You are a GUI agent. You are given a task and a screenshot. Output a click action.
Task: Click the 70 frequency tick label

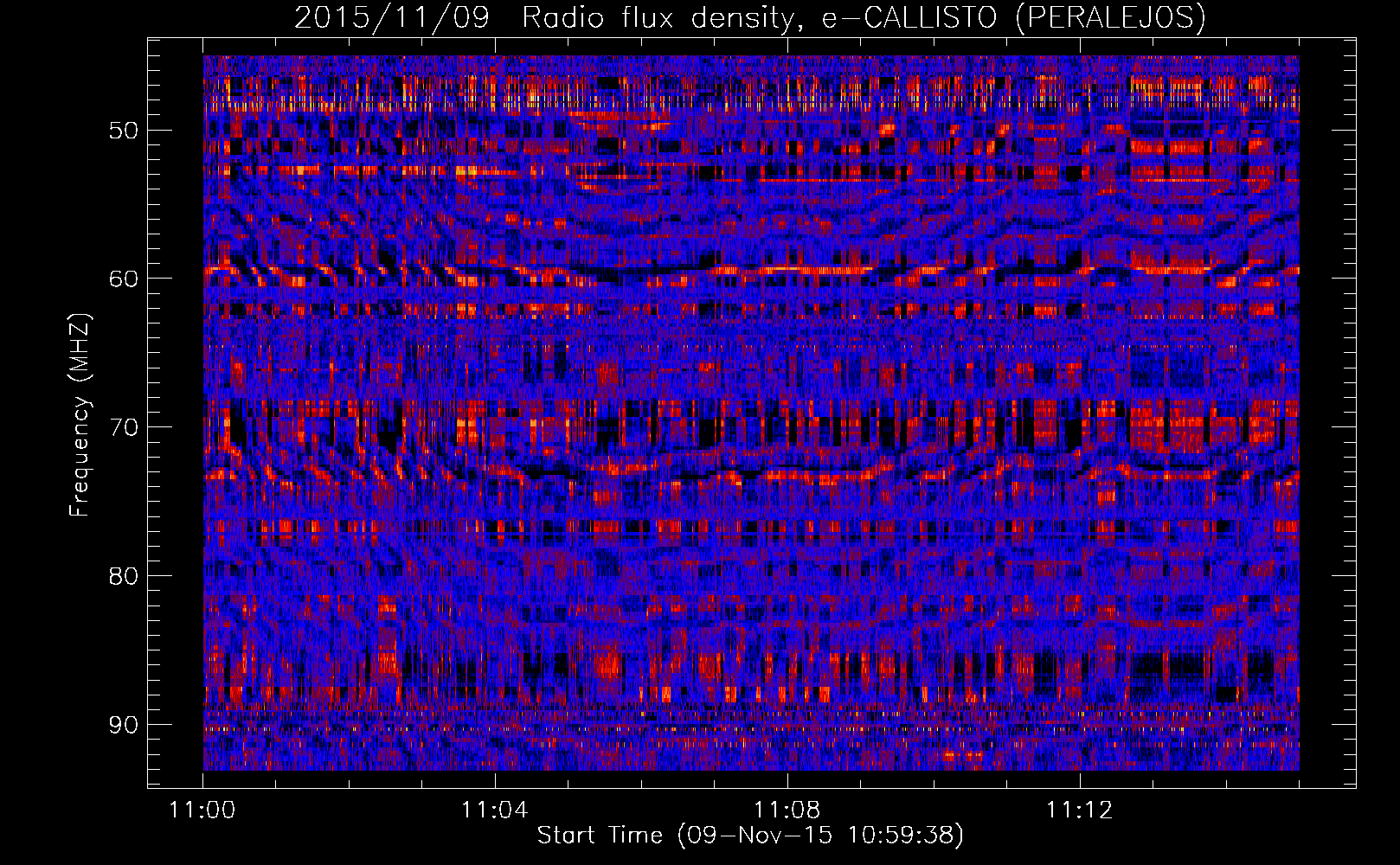pyautogui.click(x=123, y=427)
